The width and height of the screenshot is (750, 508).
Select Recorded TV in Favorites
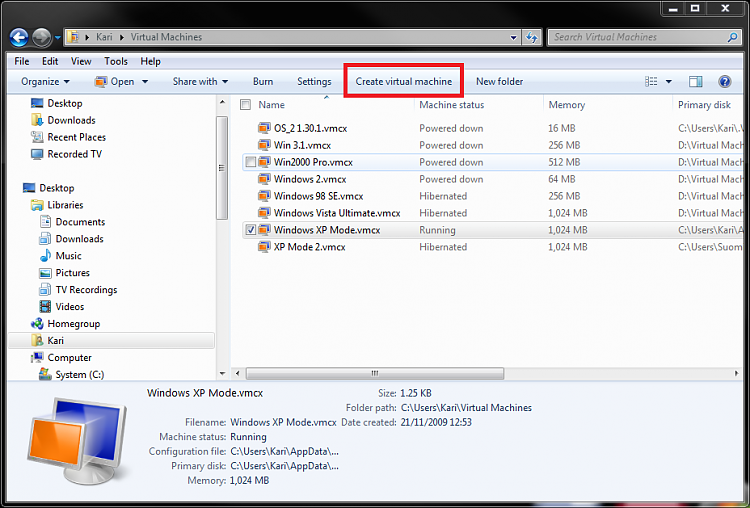pyautogui.click(x=75, y=154)
